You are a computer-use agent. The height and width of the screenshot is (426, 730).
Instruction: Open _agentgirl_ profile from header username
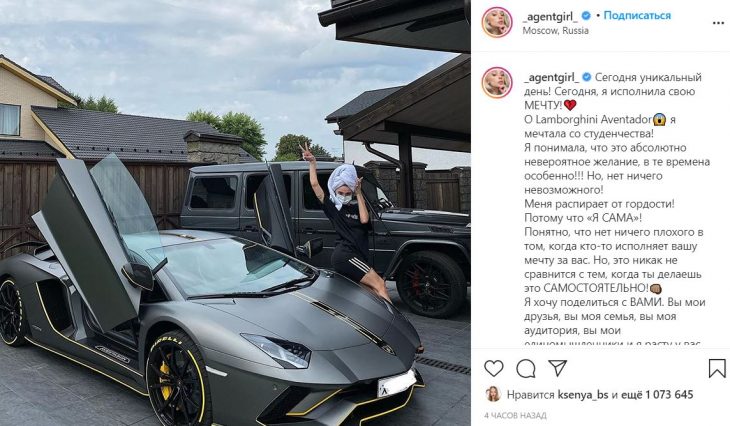click(550, 16)
